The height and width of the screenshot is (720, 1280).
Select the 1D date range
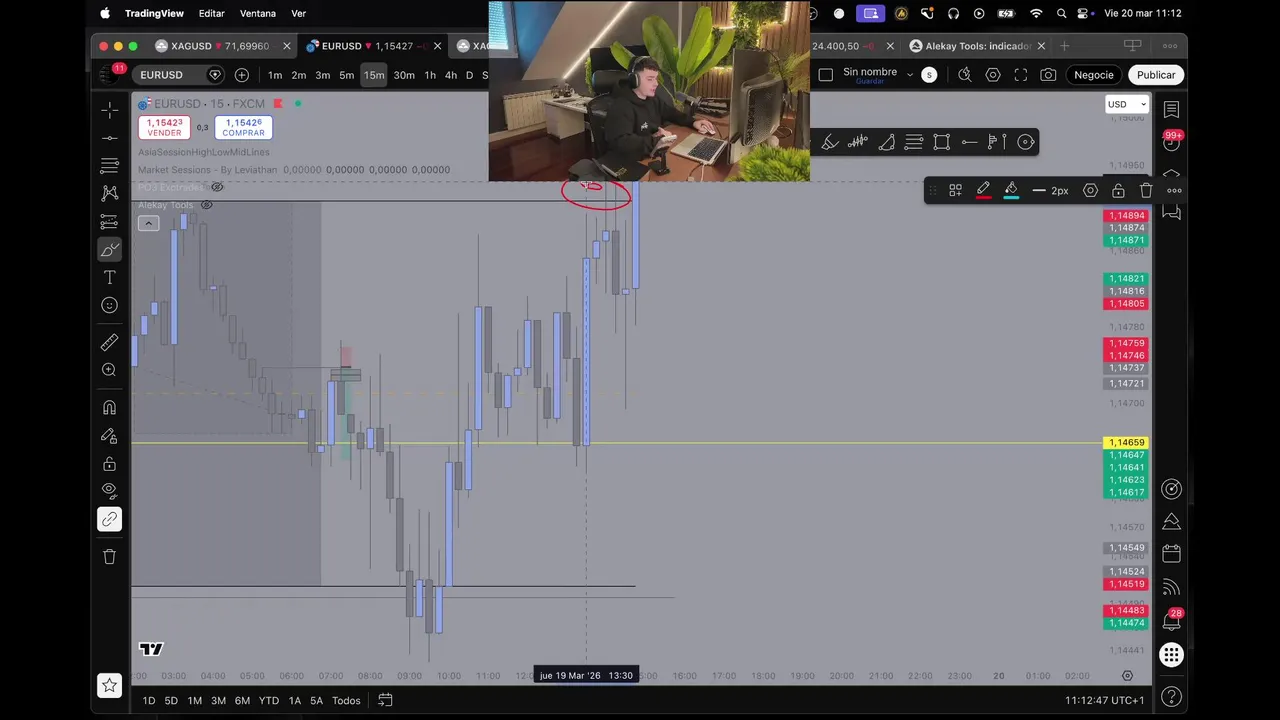click(x=149, y=700)
